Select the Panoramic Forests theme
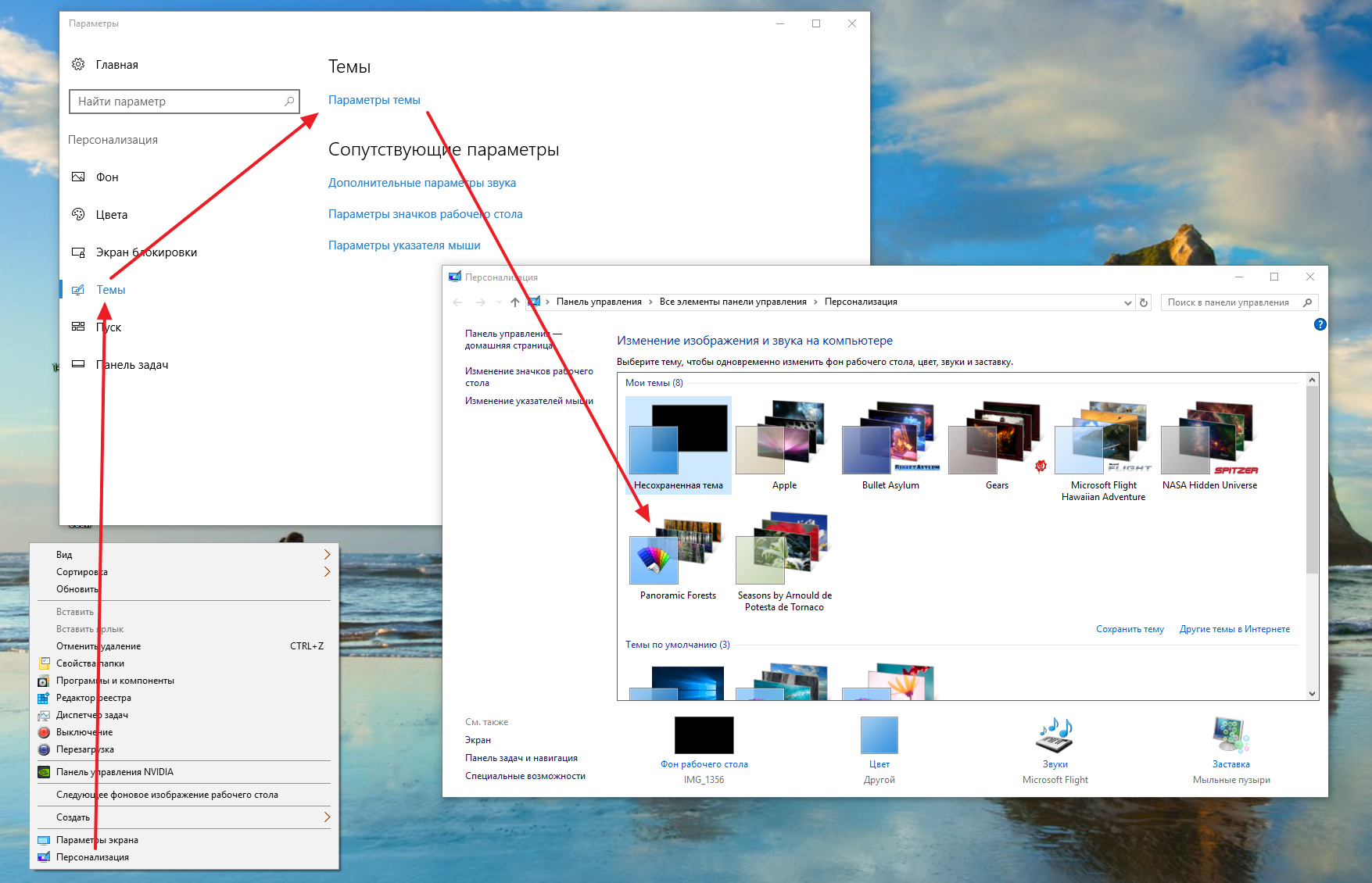The height and width of the screenshot is (883, 1372). [678, 556]
